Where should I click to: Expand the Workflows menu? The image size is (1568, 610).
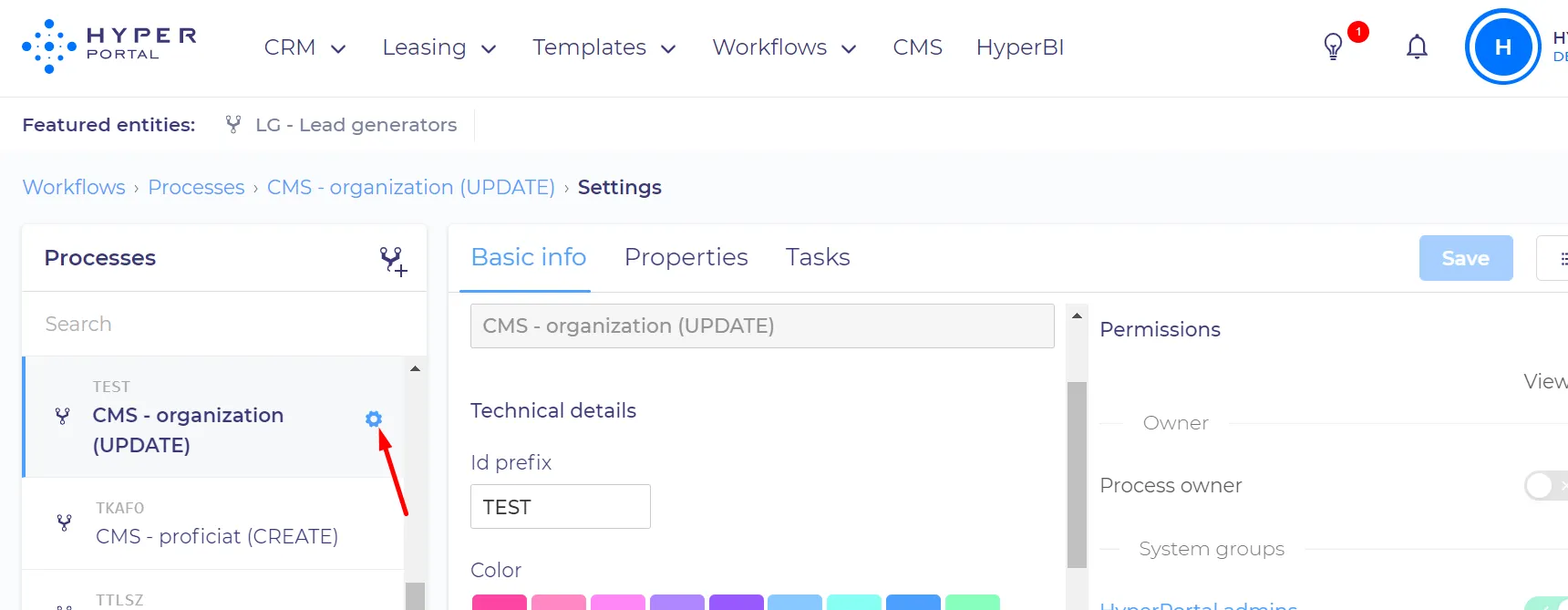point(784,47)
